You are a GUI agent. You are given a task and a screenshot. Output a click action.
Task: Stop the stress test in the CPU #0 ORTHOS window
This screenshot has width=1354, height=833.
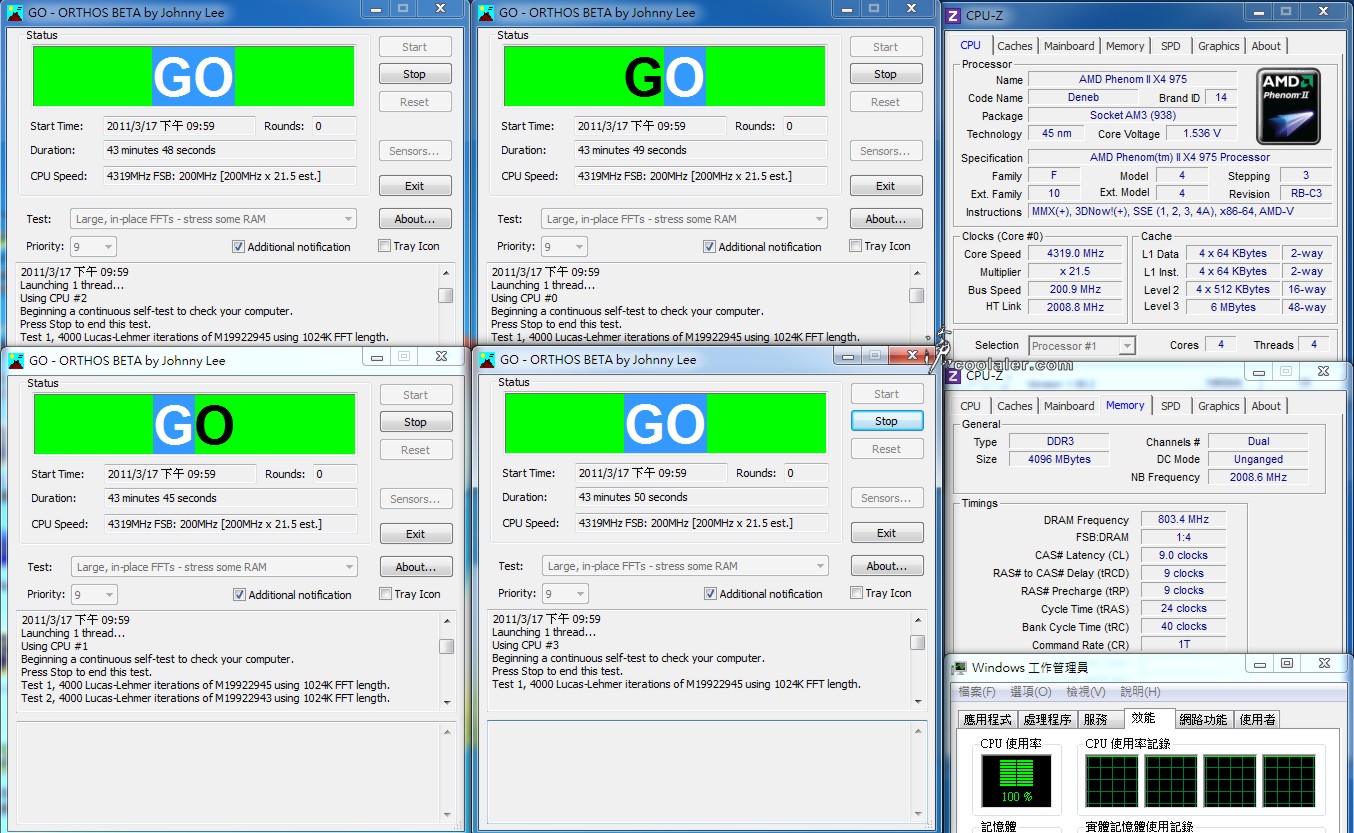tap(886, 74)
